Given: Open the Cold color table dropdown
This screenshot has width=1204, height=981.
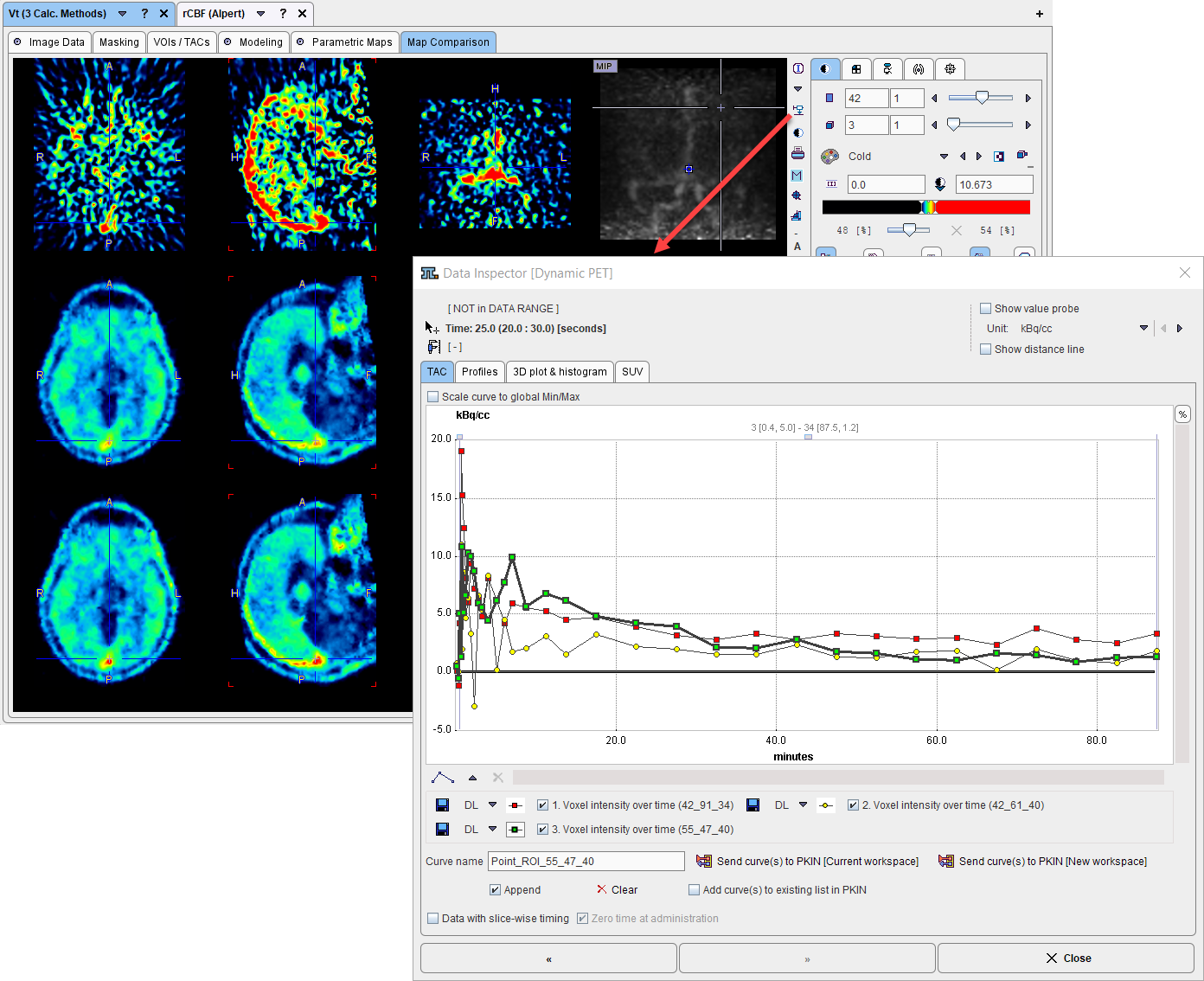Looking at the screenshot, I should tap(944, 157).
